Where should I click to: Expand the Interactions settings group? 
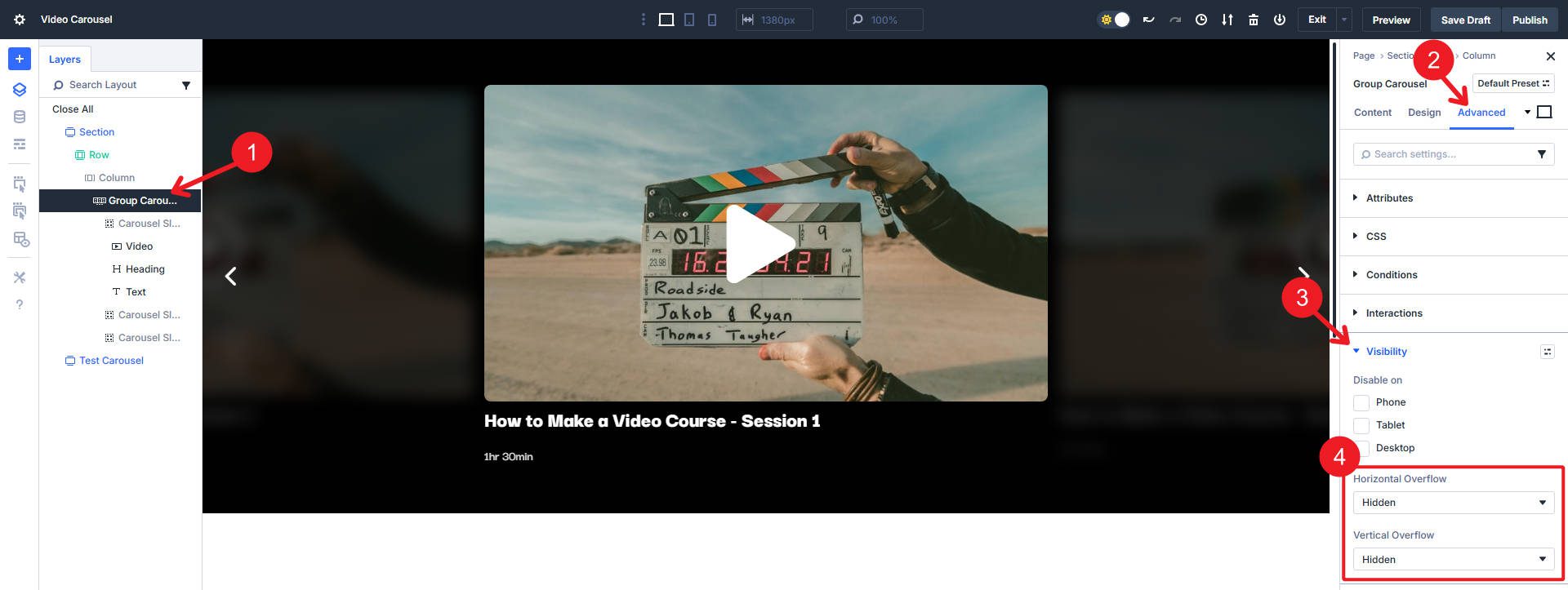pyautogui.click(x=1393, y=313)
